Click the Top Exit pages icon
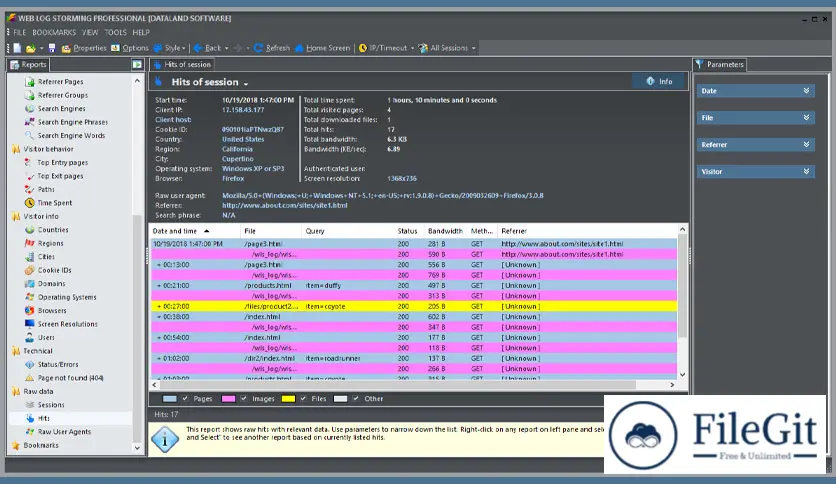The width and height of the screenshot is (836, 484). tap(30, 176)
